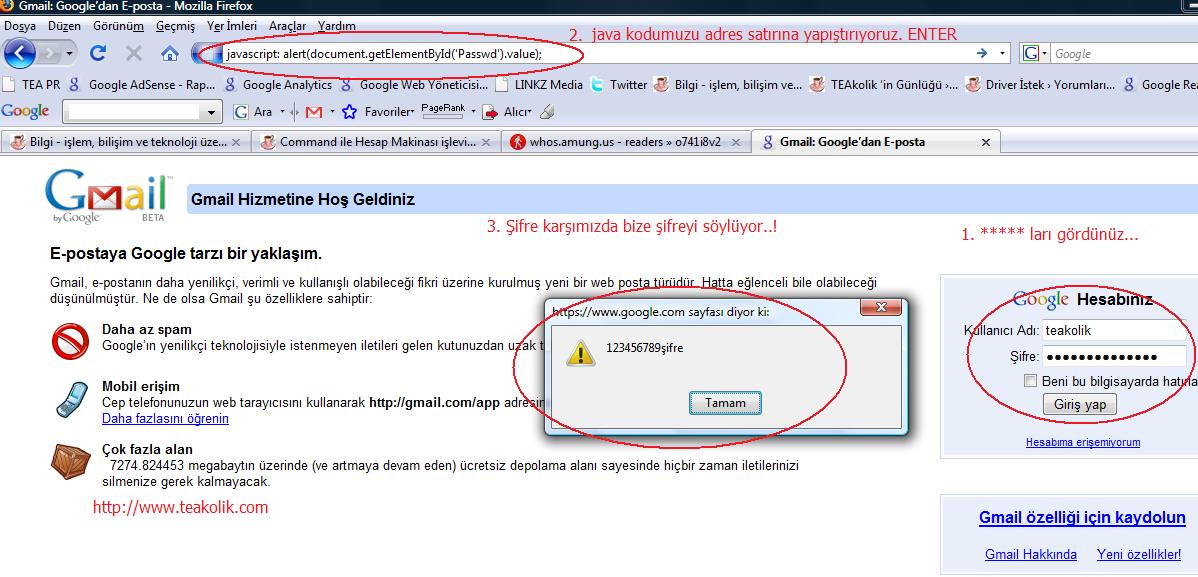Open the Gmail icon on Google Toolbar

(313, 112)
